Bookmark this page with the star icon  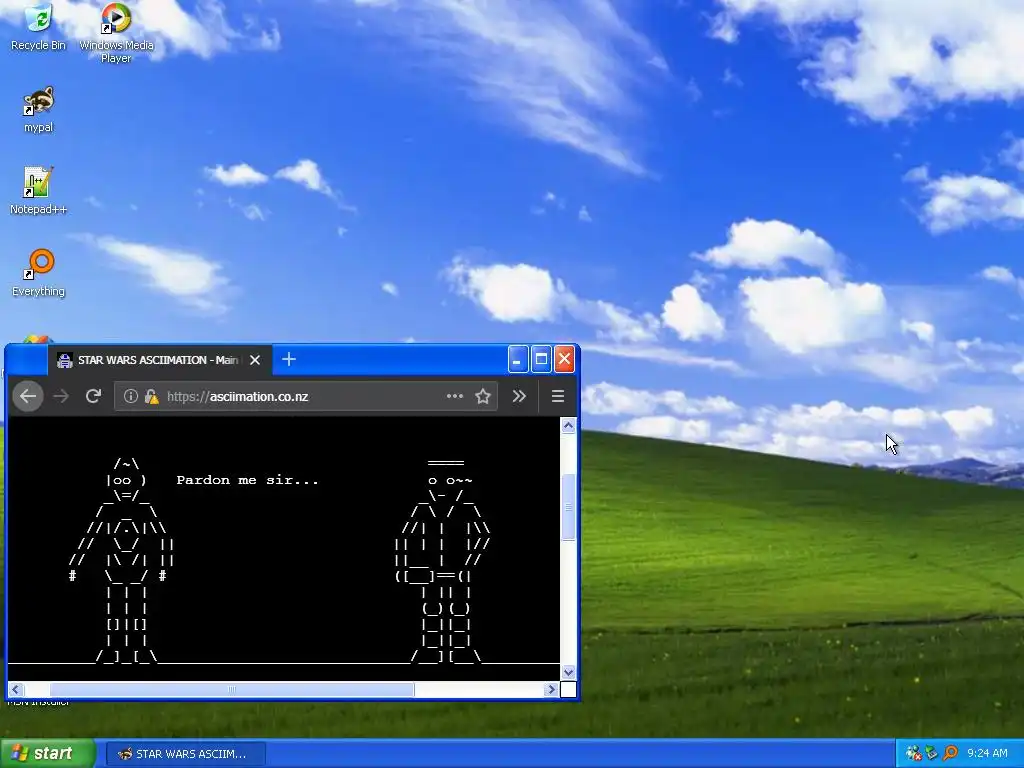(483, 396)
